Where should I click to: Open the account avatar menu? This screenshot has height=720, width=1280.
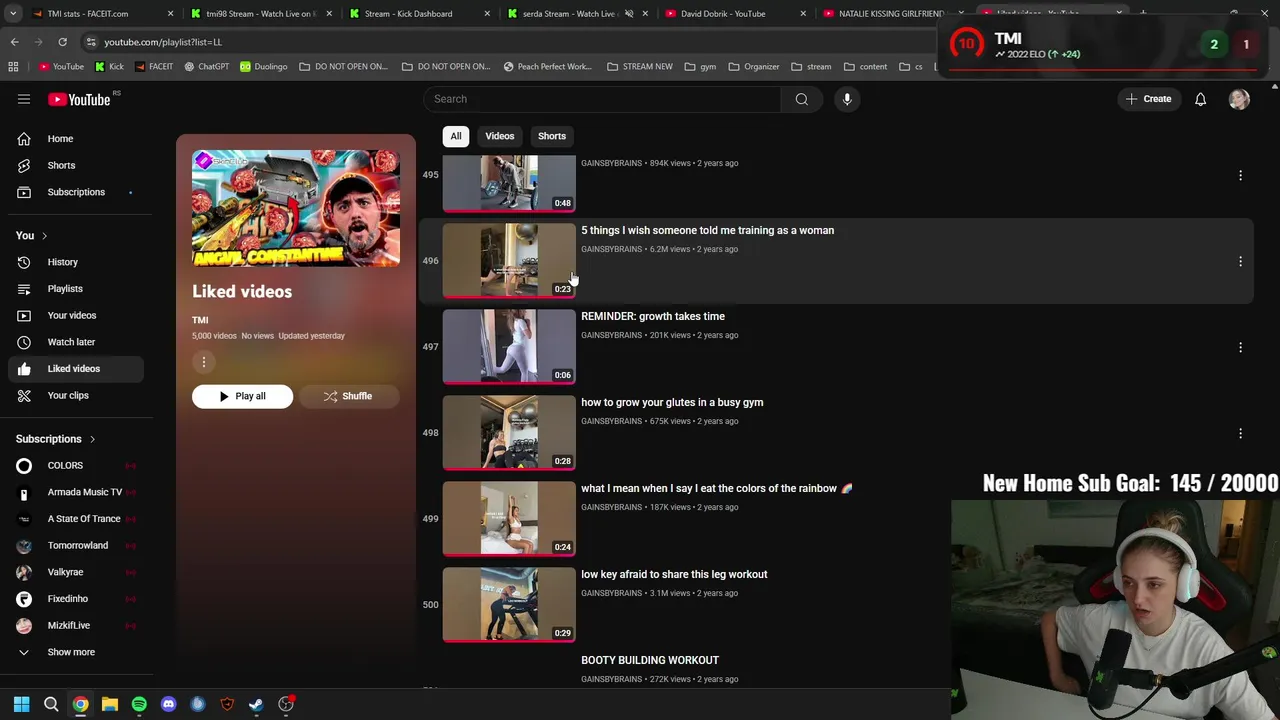1239,99
